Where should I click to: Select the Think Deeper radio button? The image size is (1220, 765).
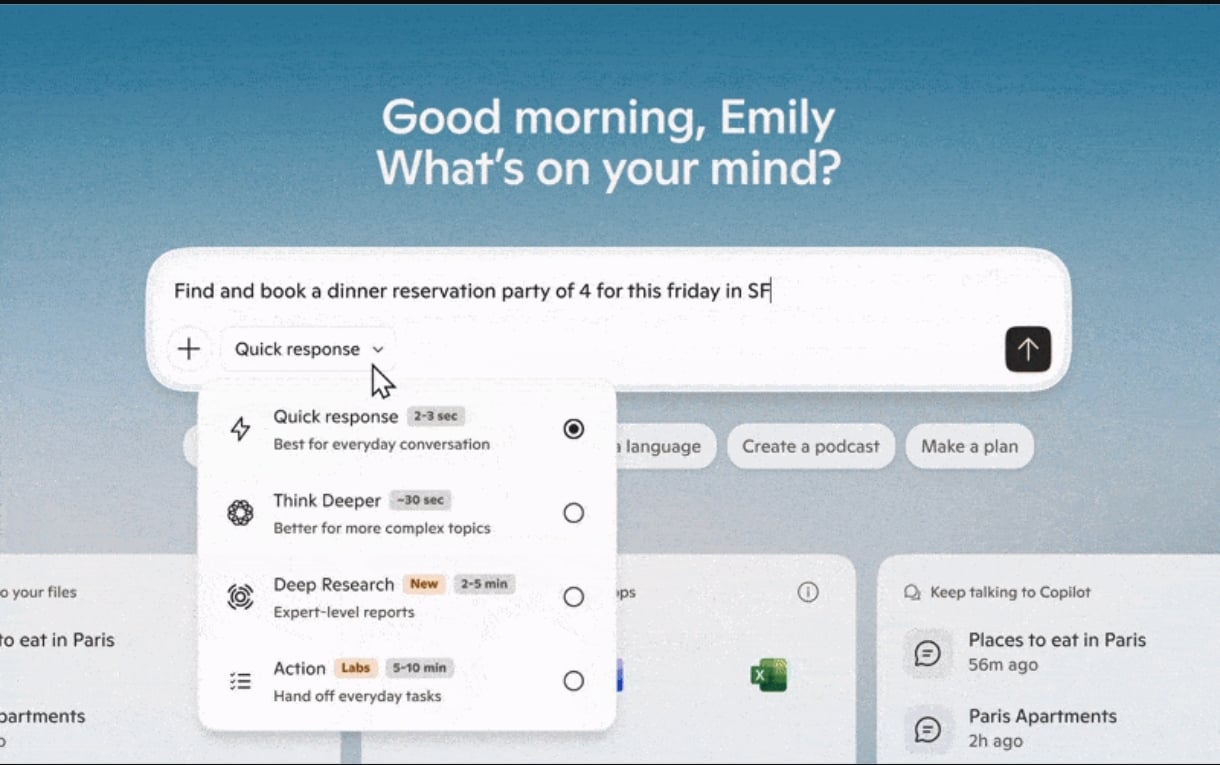point(573,513)
